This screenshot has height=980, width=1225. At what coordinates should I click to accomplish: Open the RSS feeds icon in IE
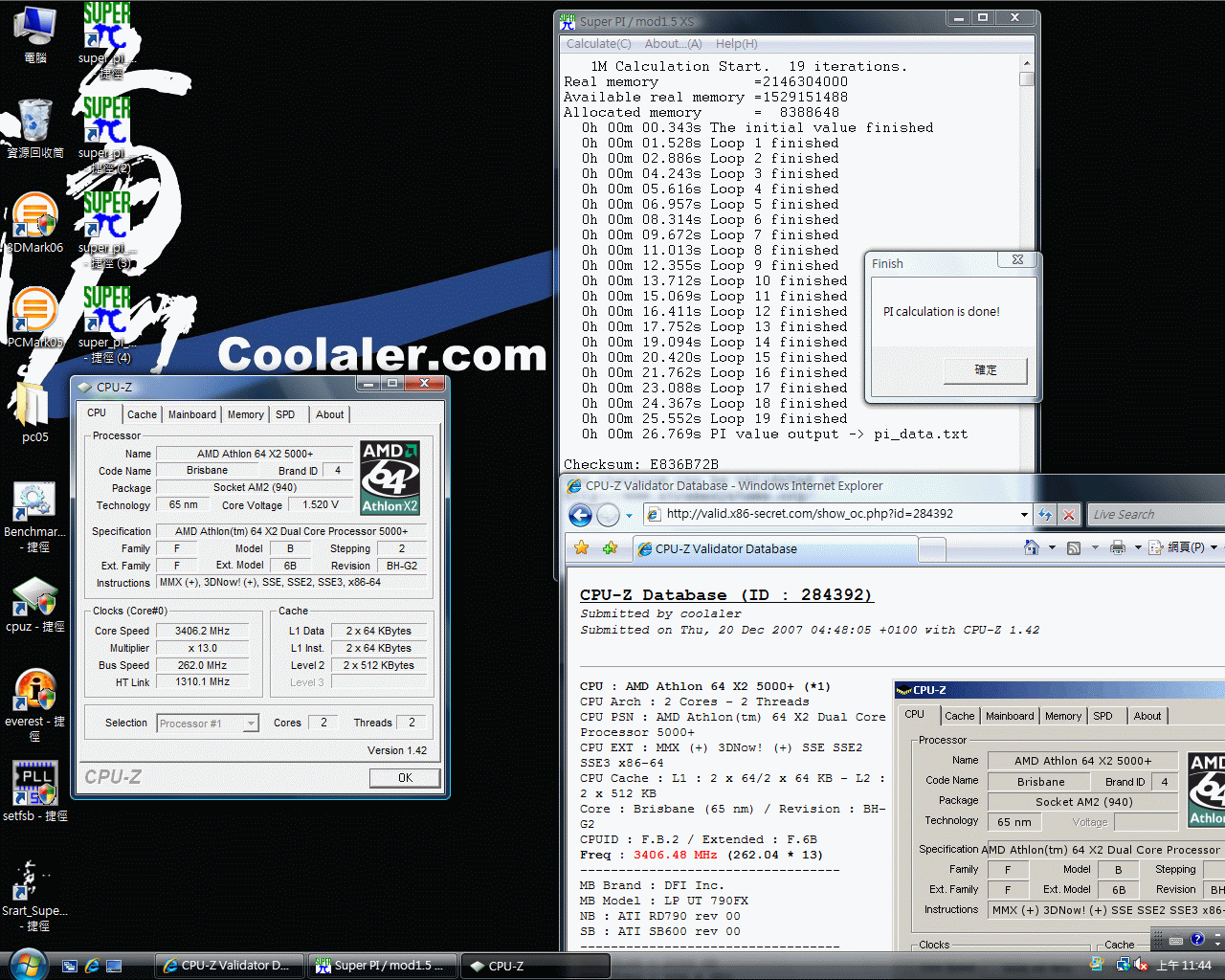click(x=1074, y=547)
